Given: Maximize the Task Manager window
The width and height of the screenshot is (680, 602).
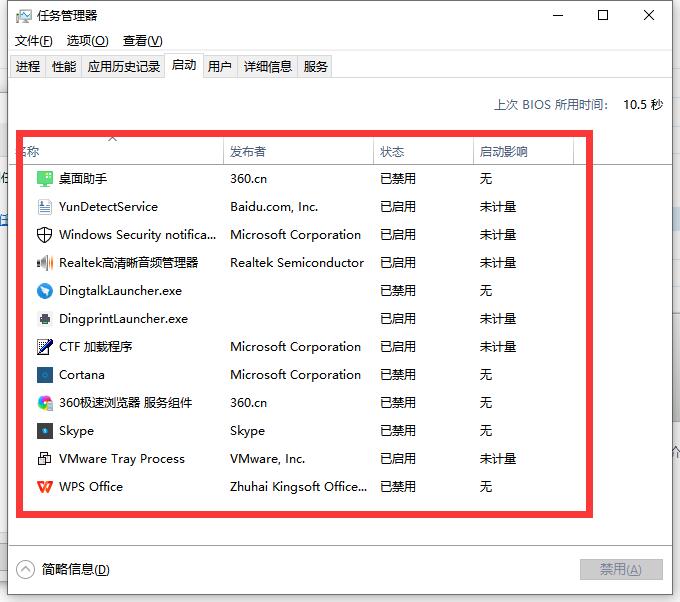Looking at the screenshot, I should coord(603,16).
